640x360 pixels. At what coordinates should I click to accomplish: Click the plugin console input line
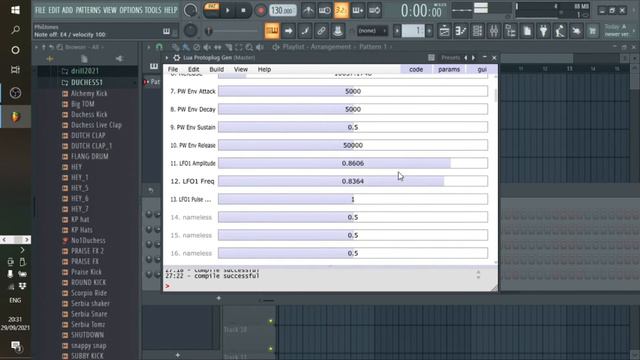tap(327, 286)
